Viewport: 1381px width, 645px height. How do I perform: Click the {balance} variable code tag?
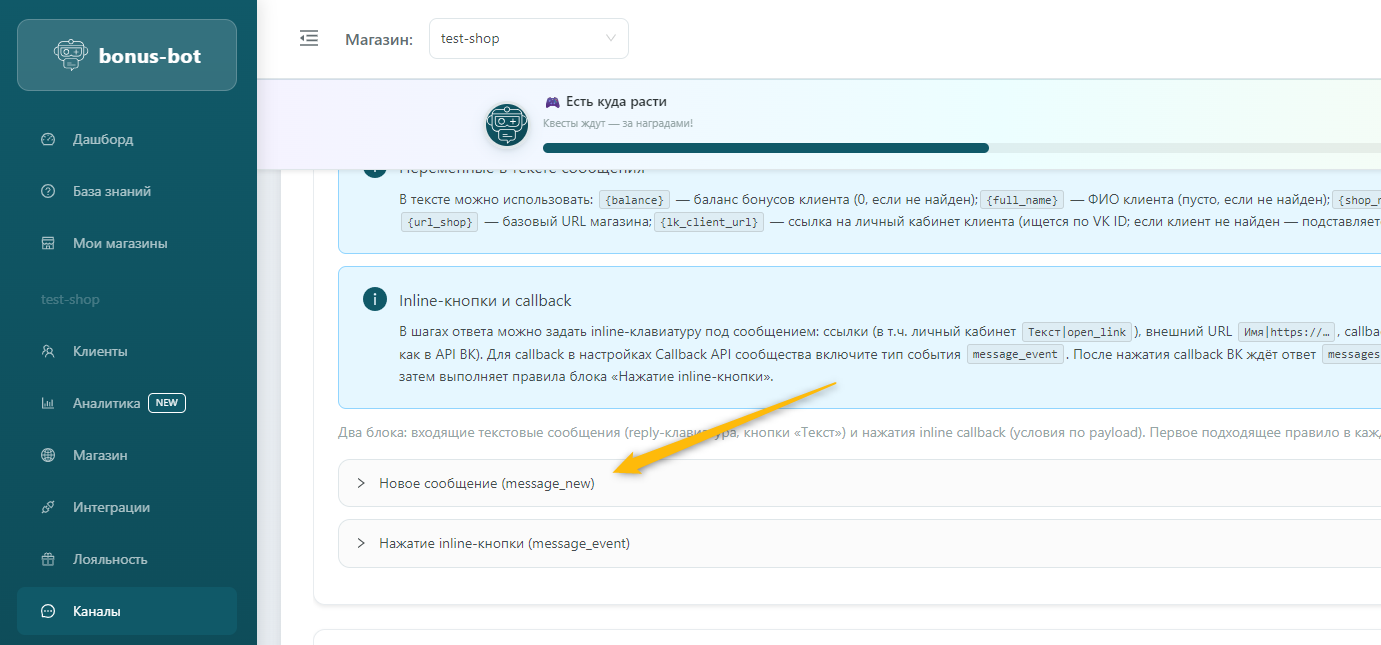pos(634,199)
